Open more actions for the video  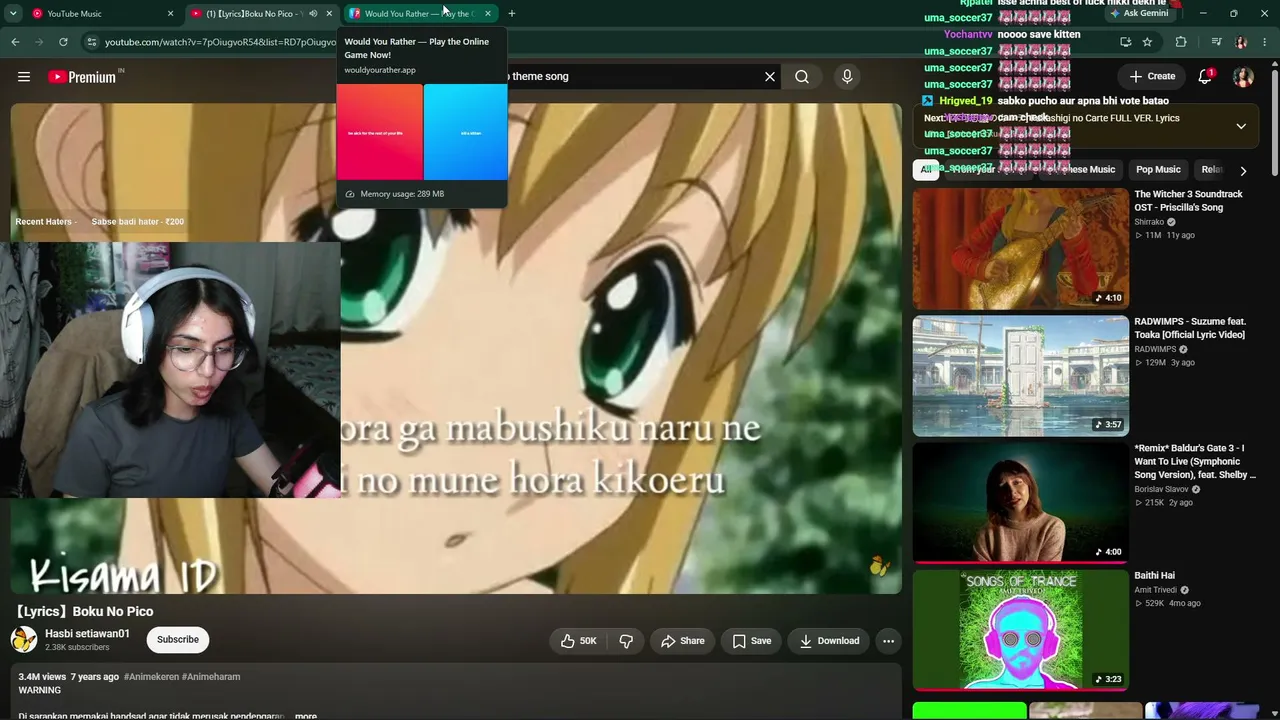pyautogui.click(x=888, y=641)
